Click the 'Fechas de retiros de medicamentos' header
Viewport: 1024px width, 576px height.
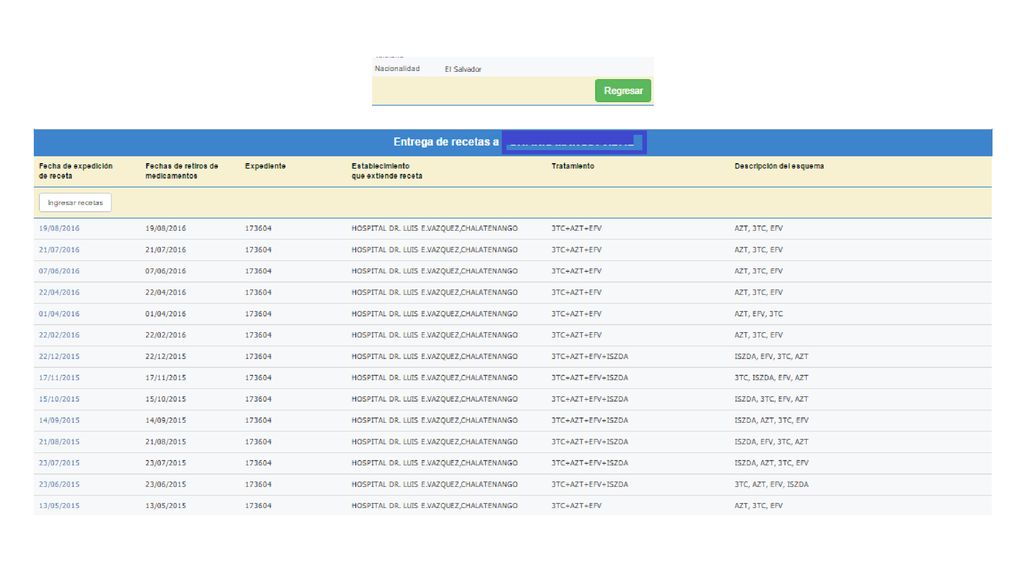(x=182, y=171)
